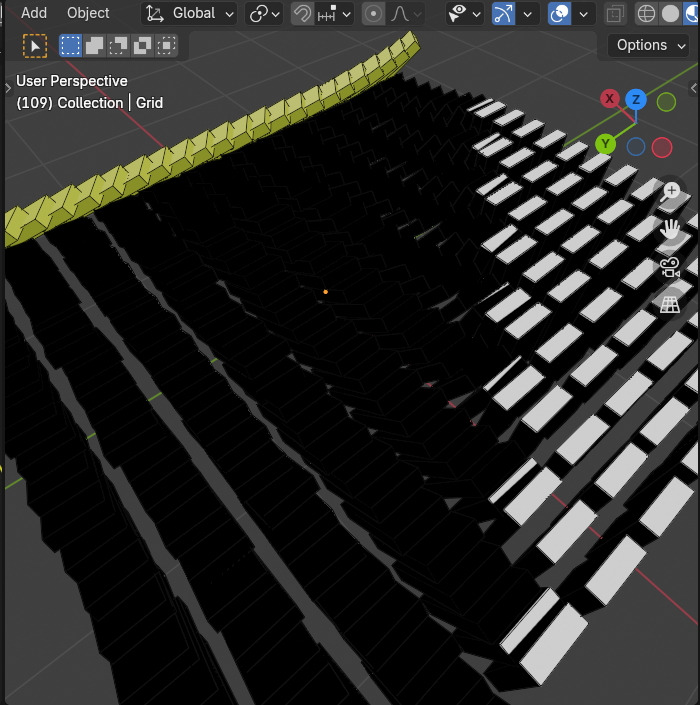This screenshot has width=700, height=705.
Task: Open the Add menu
Action: tap(34, 13)
